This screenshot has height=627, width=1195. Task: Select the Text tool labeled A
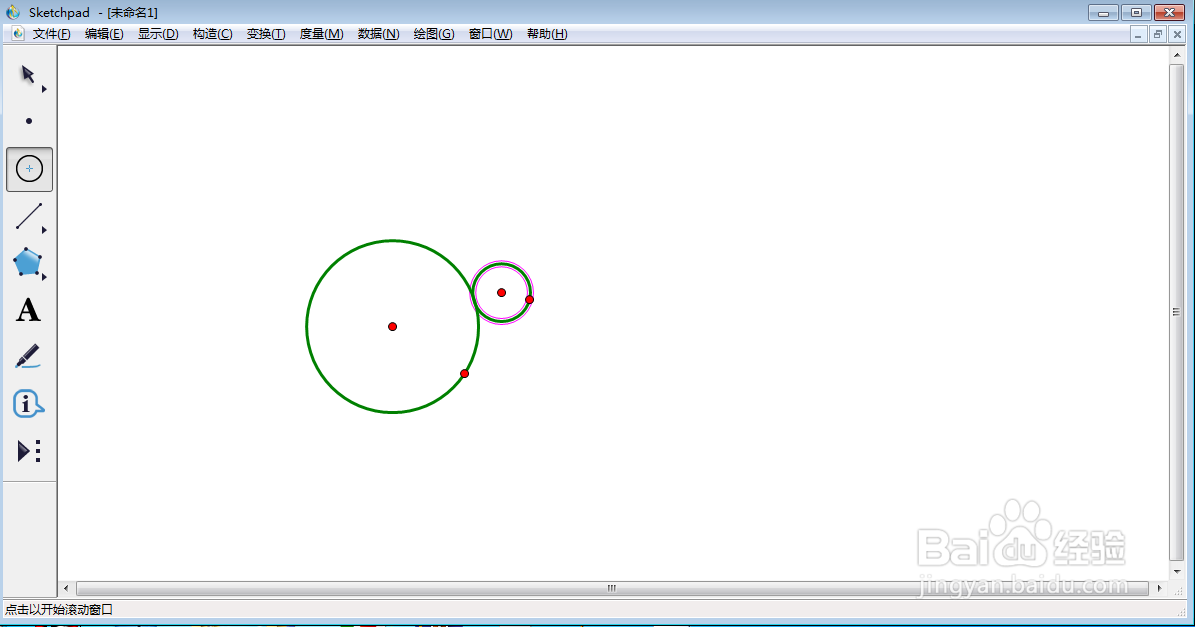28,310
